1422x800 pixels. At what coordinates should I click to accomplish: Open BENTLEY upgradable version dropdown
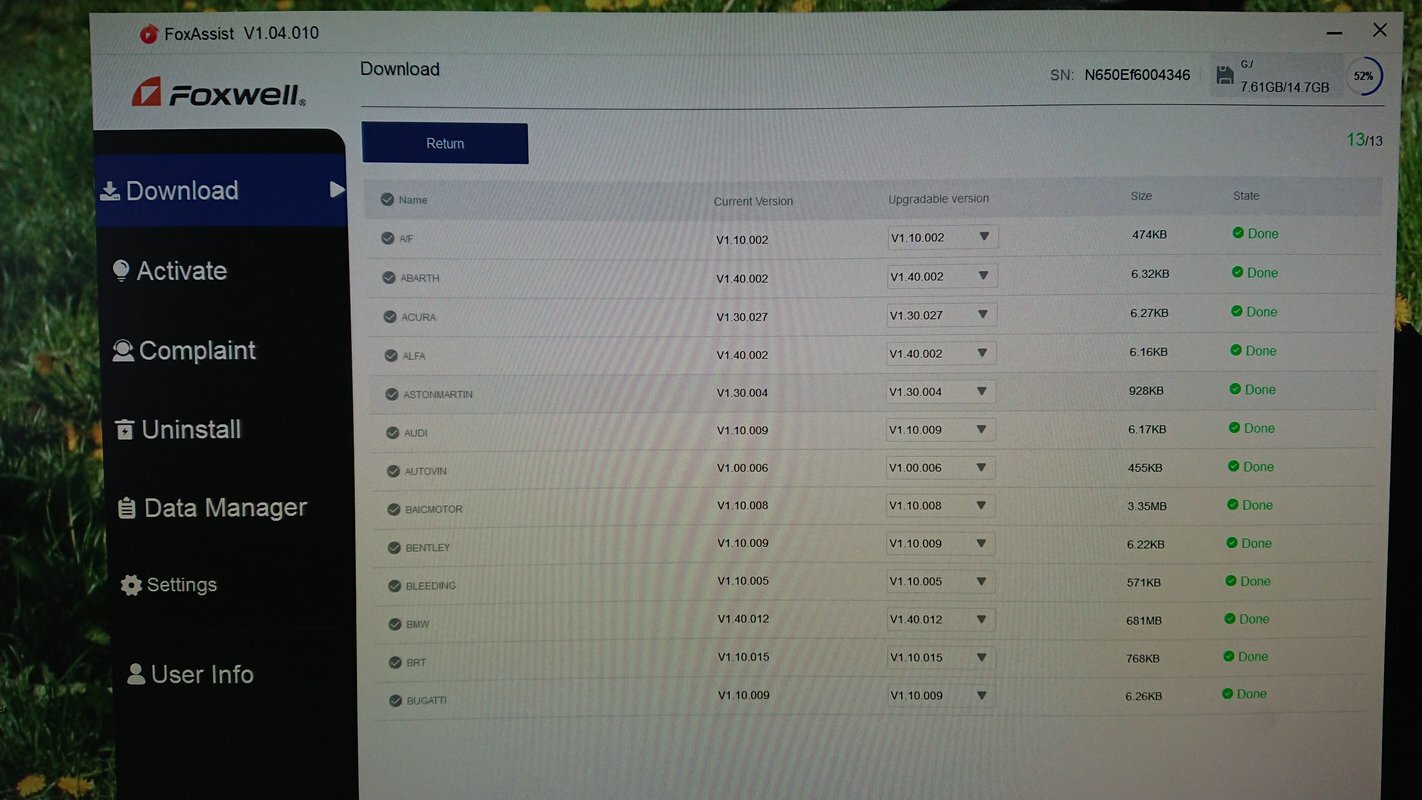[941, 543]
